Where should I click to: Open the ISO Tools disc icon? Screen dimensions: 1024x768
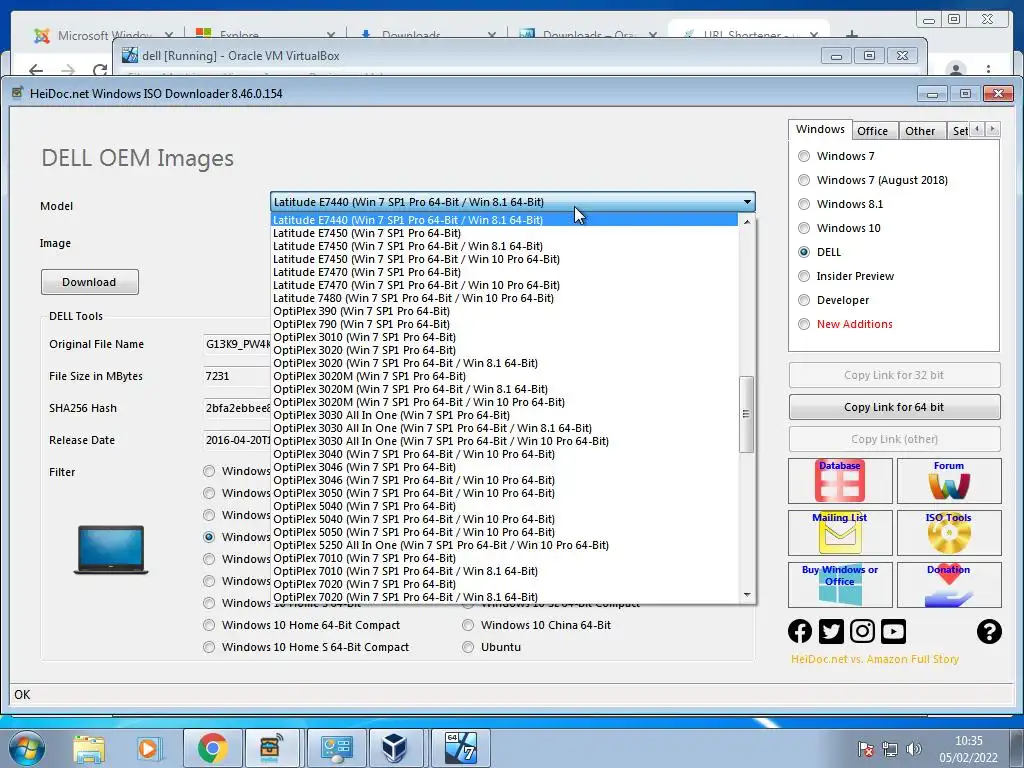click(x=949, y=532)
